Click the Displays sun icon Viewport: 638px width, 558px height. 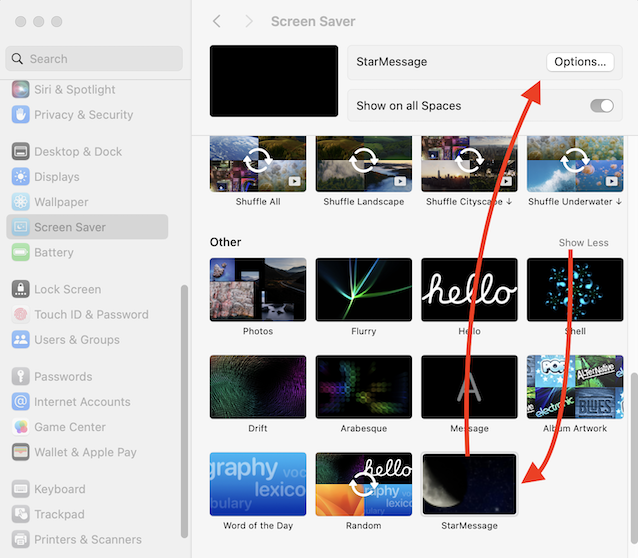tap(20, 177)
